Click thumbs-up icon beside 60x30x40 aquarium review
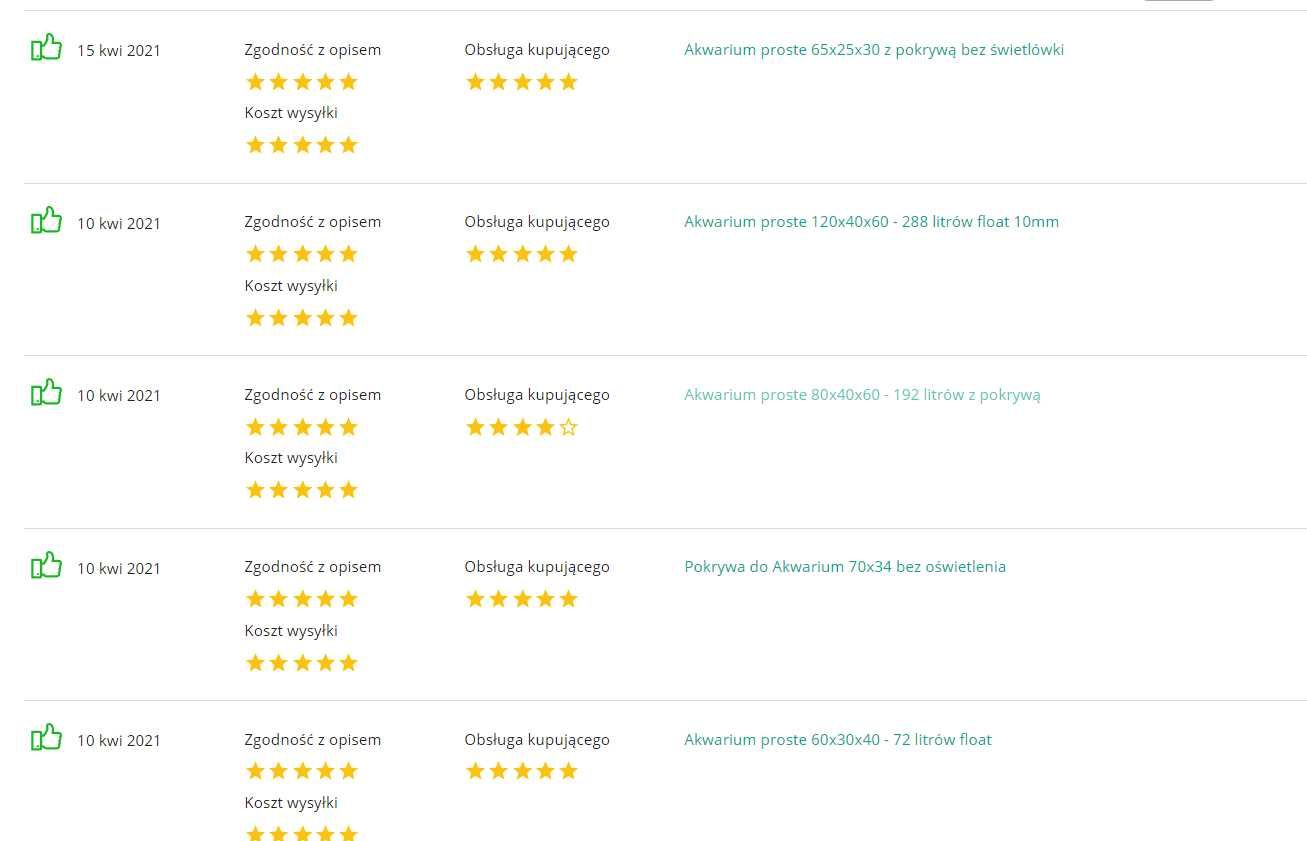This screenshot has height=841, width=1307. 46,737
